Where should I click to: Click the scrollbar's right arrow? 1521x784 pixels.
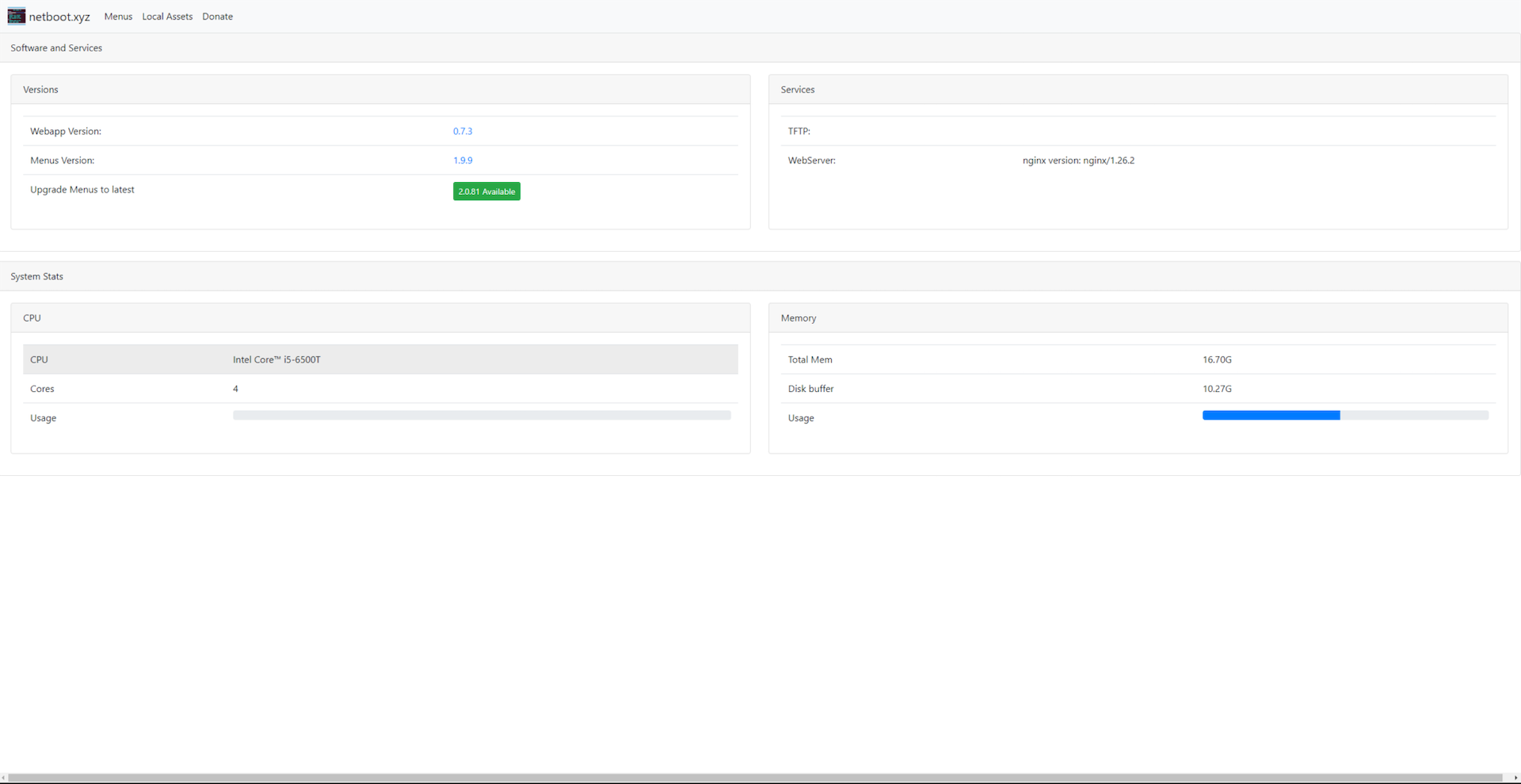(1516, 778)
